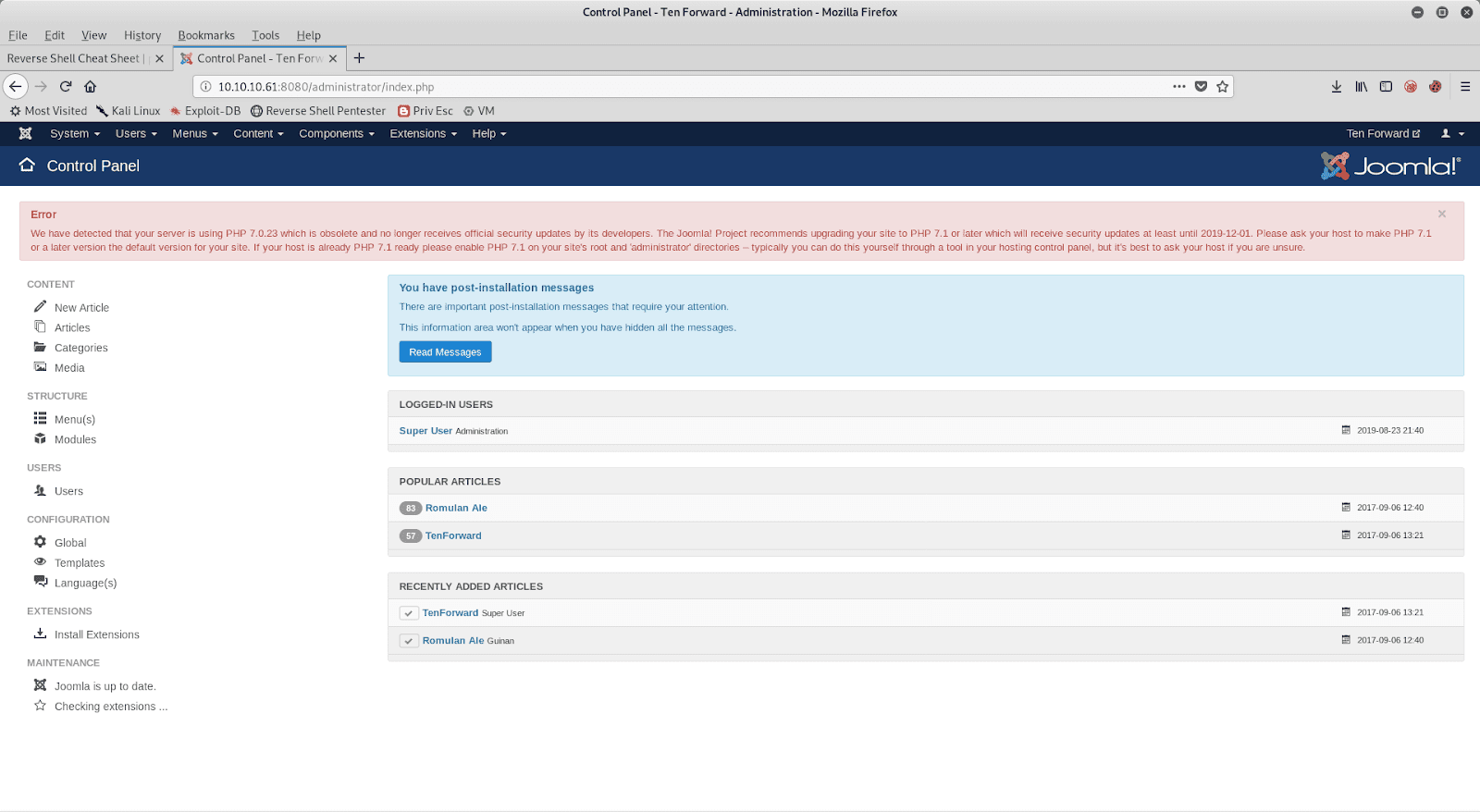The image size is (1480, 812).
Task: Click the Menu(s) list icon
Action: pyautogui.click(x=40, y=418)
